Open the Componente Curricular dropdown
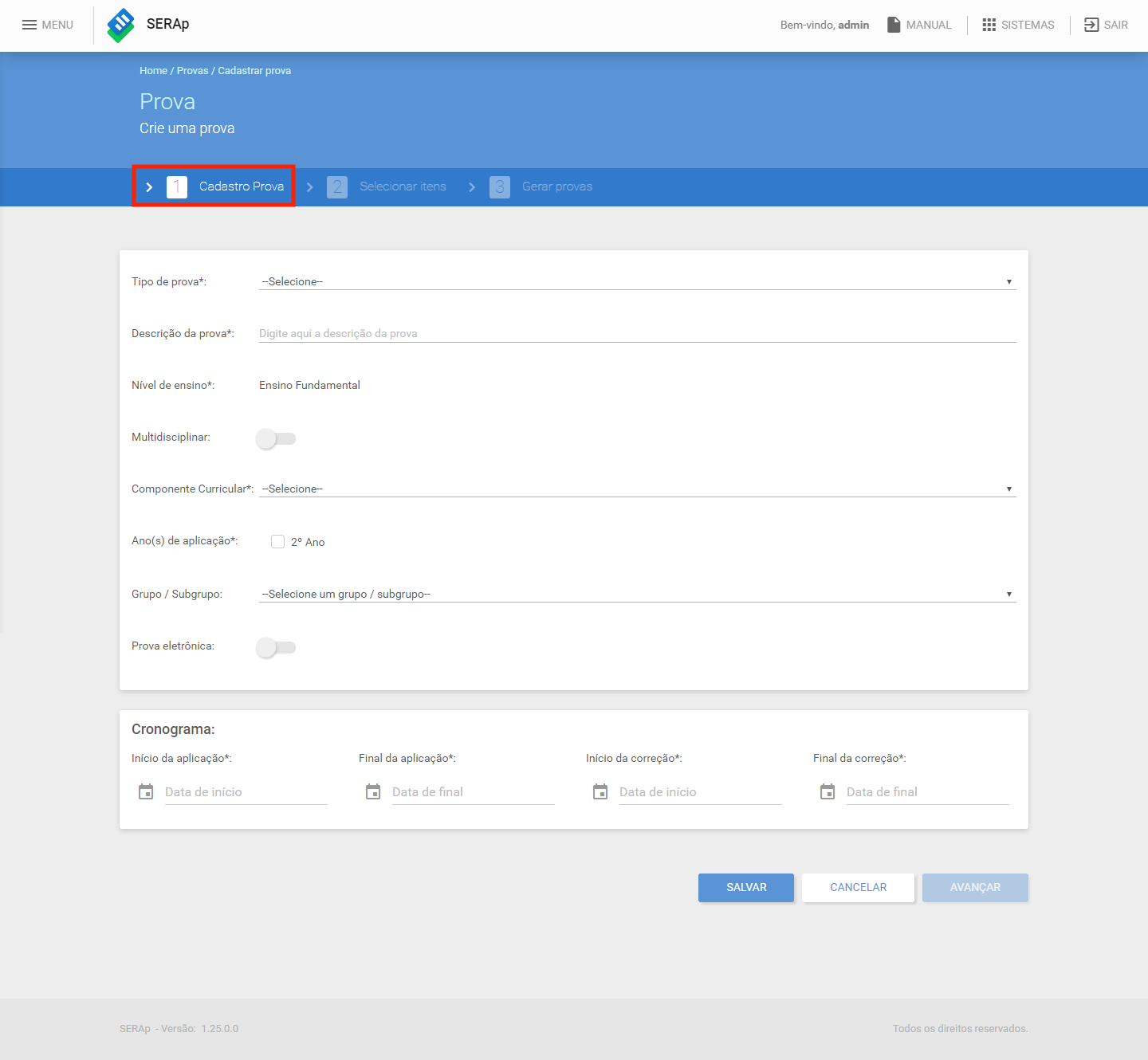Image resolution: width=1148 pixels, height=1060 pixels. [x=637, y=489]
